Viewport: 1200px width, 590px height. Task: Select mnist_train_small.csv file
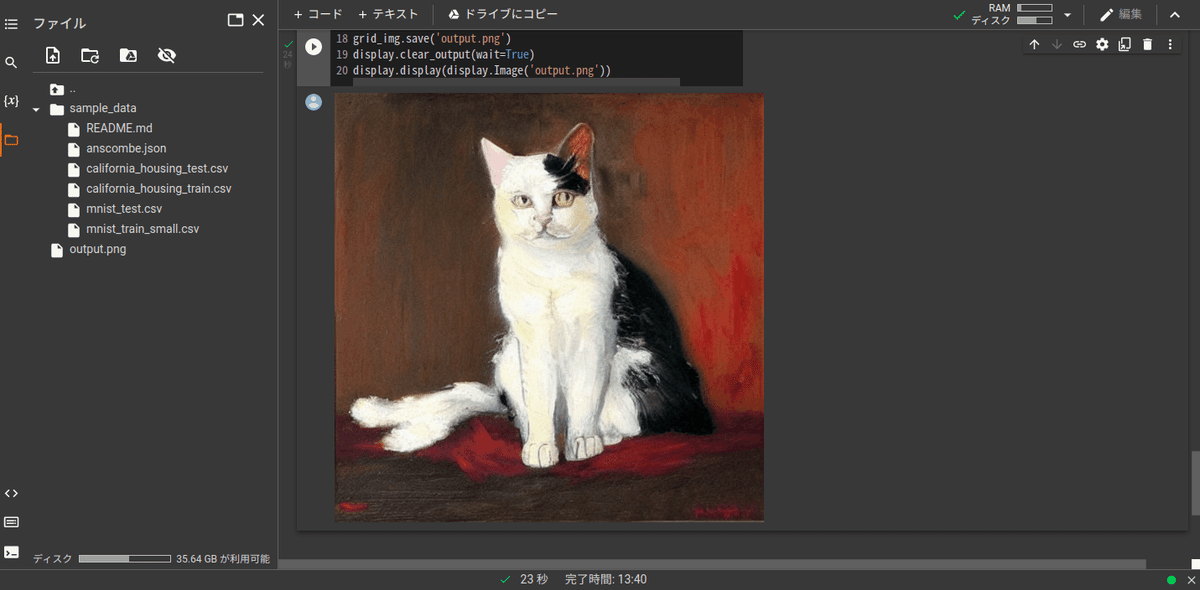142,229
